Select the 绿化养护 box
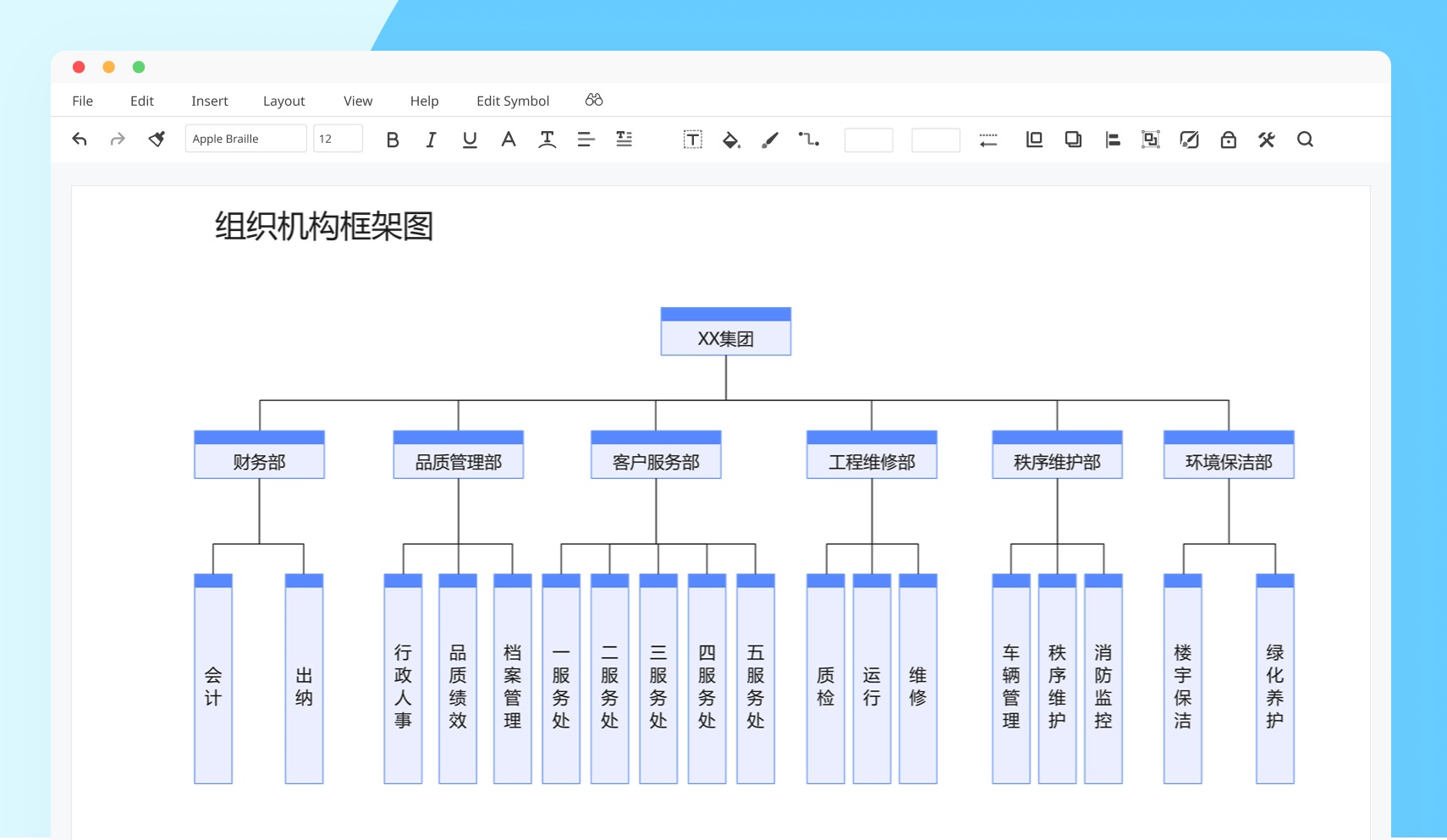 click(x=1275, y=679)
